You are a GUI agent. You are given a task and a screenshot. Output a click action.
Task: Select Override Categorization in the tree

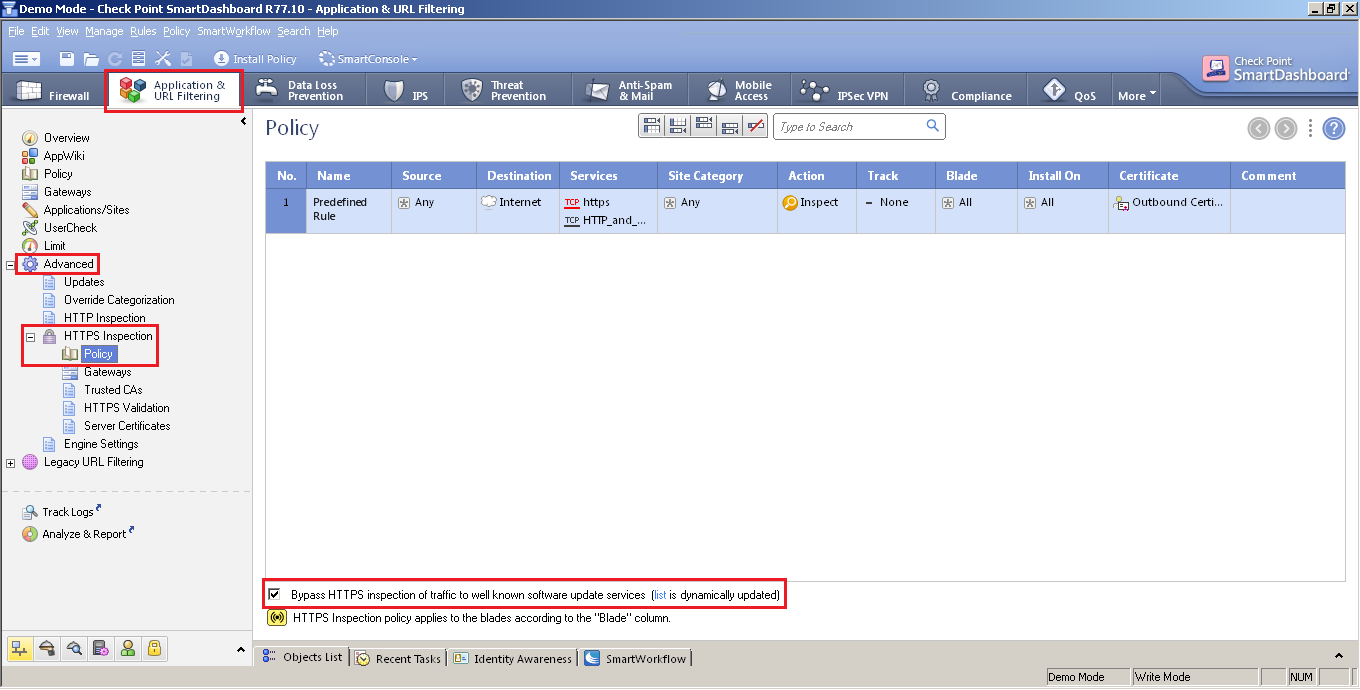(x=119, y=300)
